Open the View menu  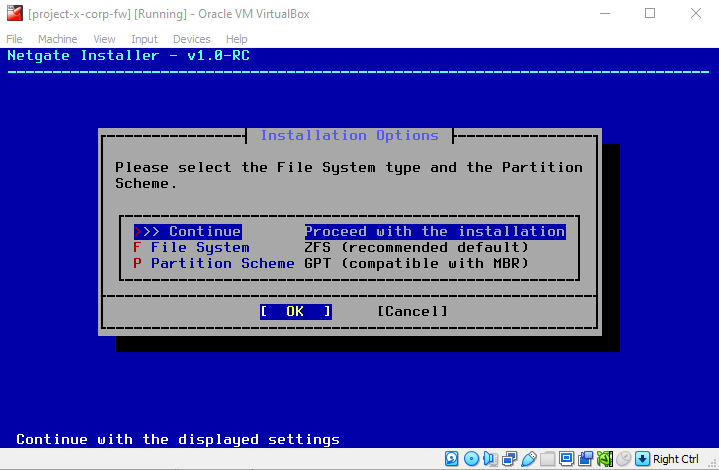(104, 39)
